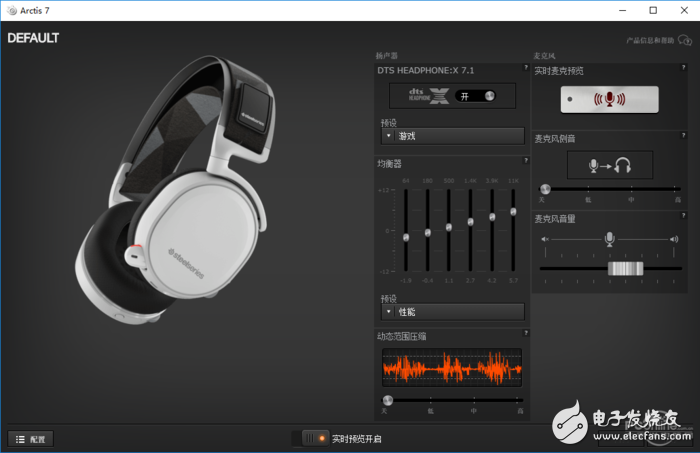Click the 动态范围压缩 heading text
This screenshot has width=700, height=453.
point(402,337)
